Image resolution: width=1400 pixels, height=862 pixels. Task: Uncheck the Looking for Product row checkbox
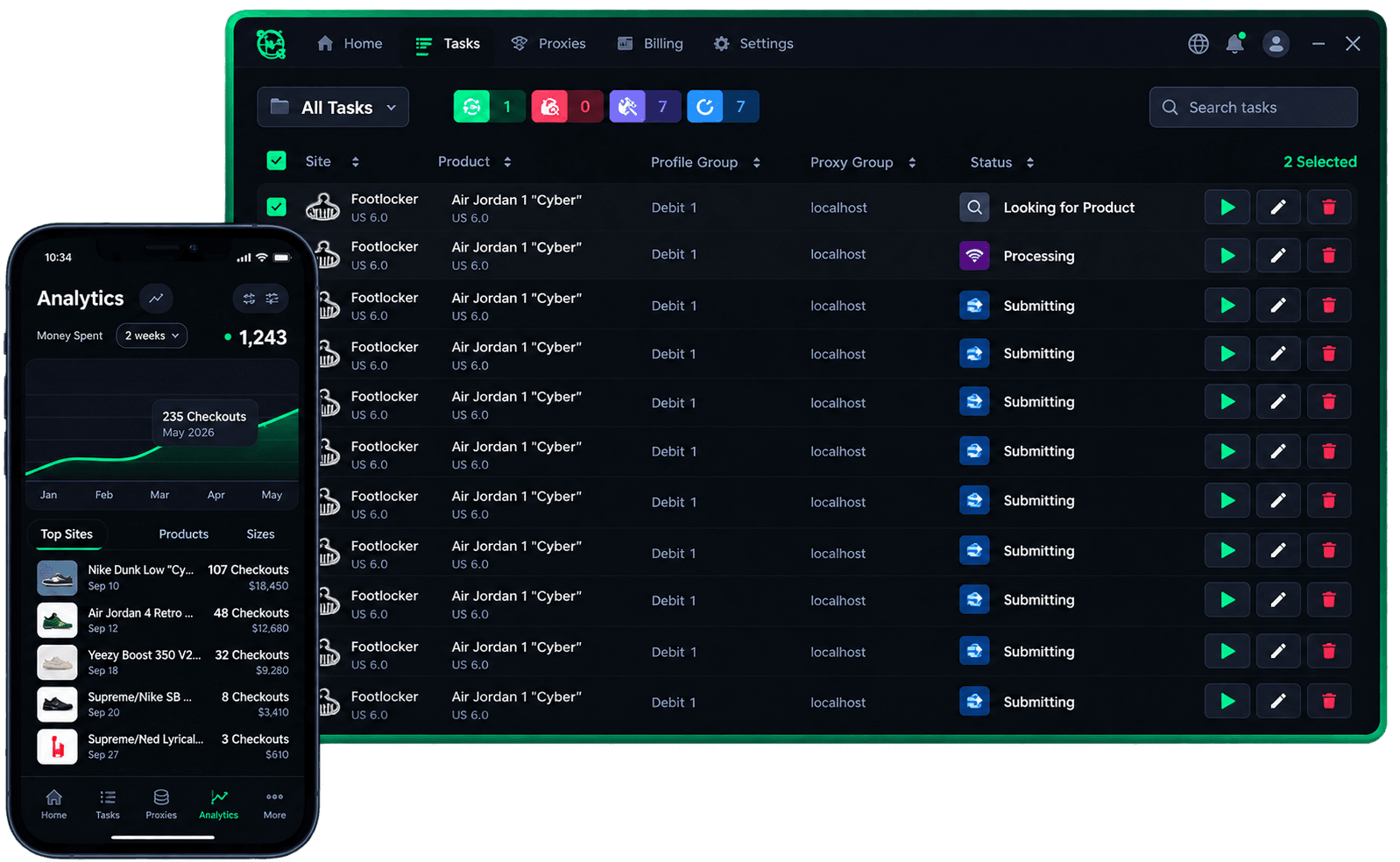point(276,207)
